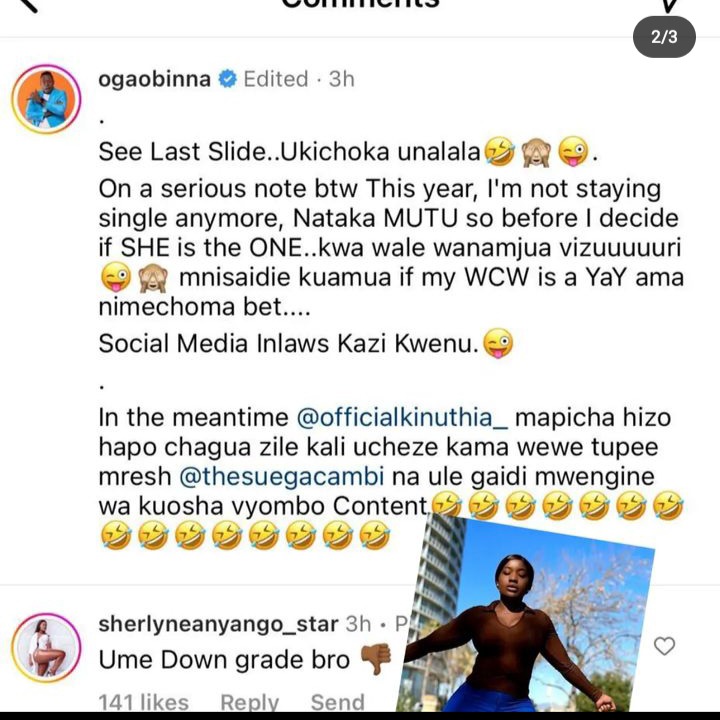Open sherlyneanyango_star's profile picture
The height and width of the screenshot is (720, 720).
click(x=46, y=647)
